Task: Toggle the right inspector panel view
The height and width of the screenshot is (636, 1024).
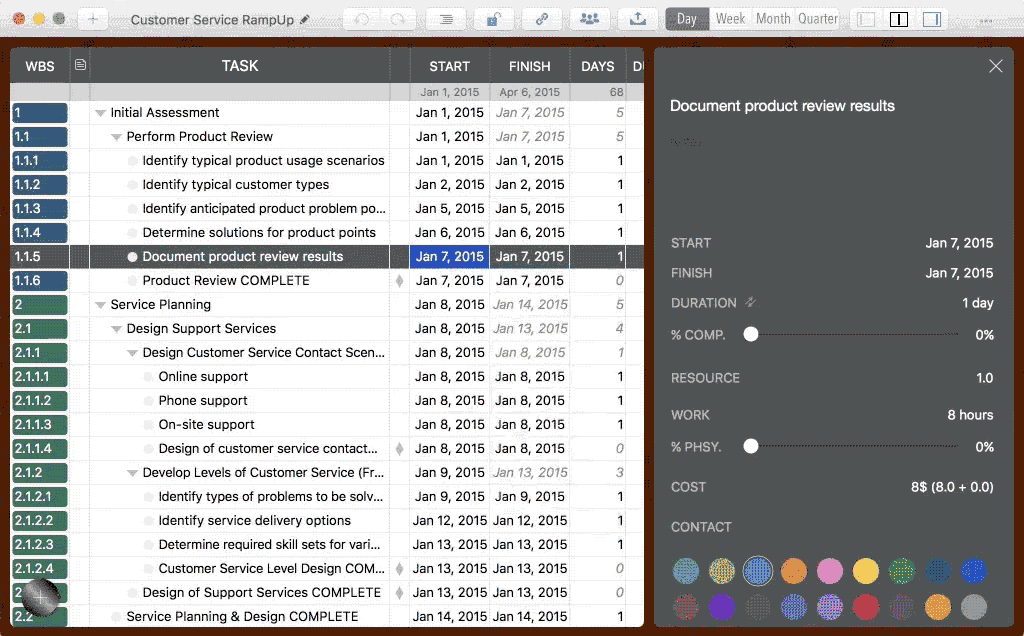Action: pyautogui.click(x=931, y=19)
